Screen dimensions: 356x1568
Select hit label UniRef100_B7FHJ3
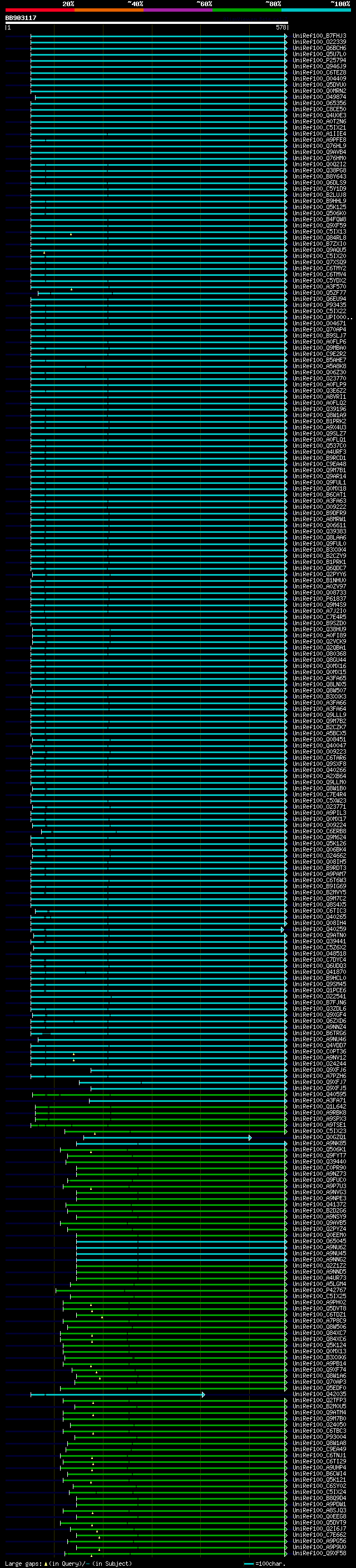point(319,36)
